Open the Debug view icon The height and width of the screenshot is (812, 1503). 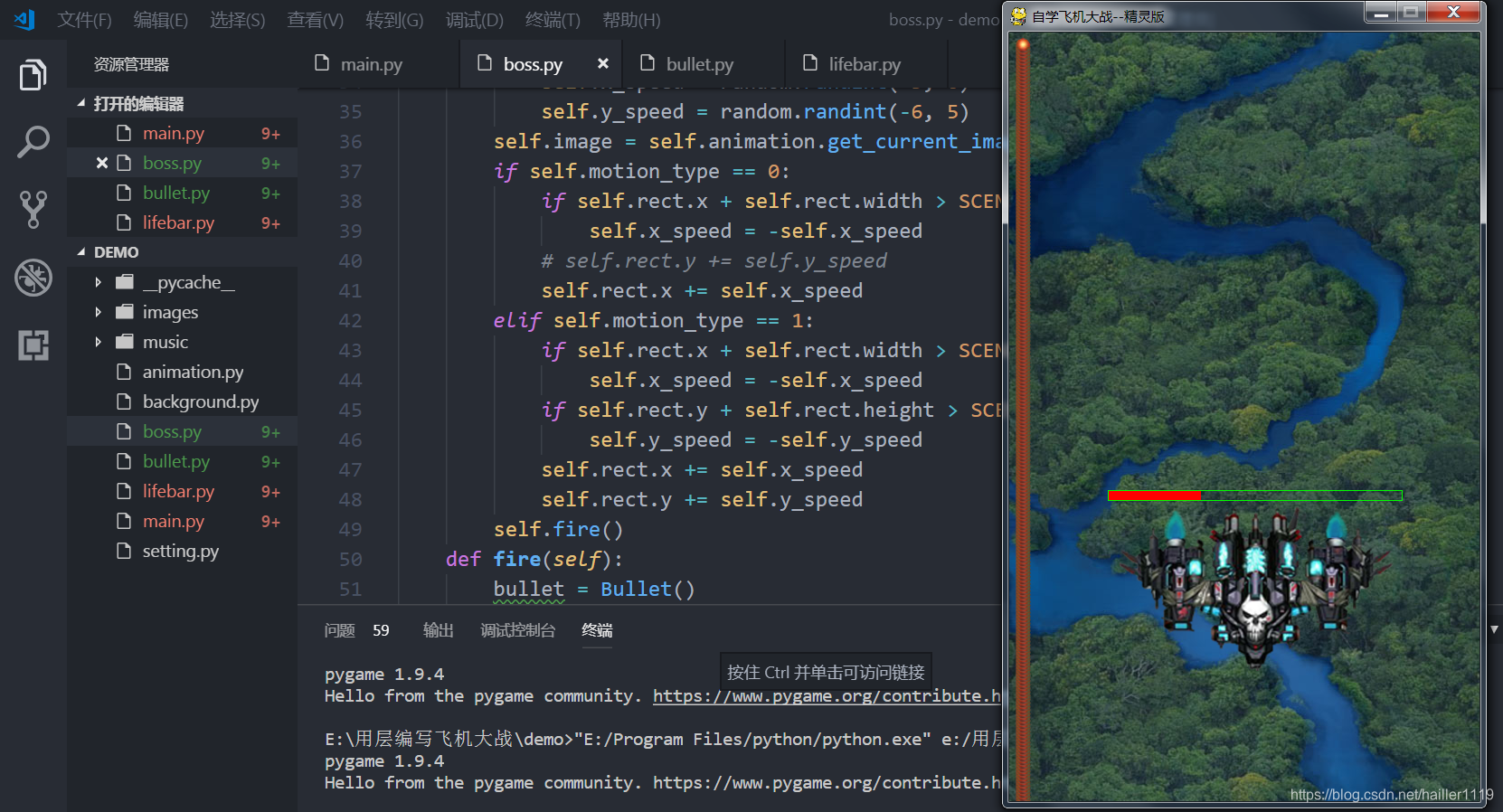[x=33, y=278]
